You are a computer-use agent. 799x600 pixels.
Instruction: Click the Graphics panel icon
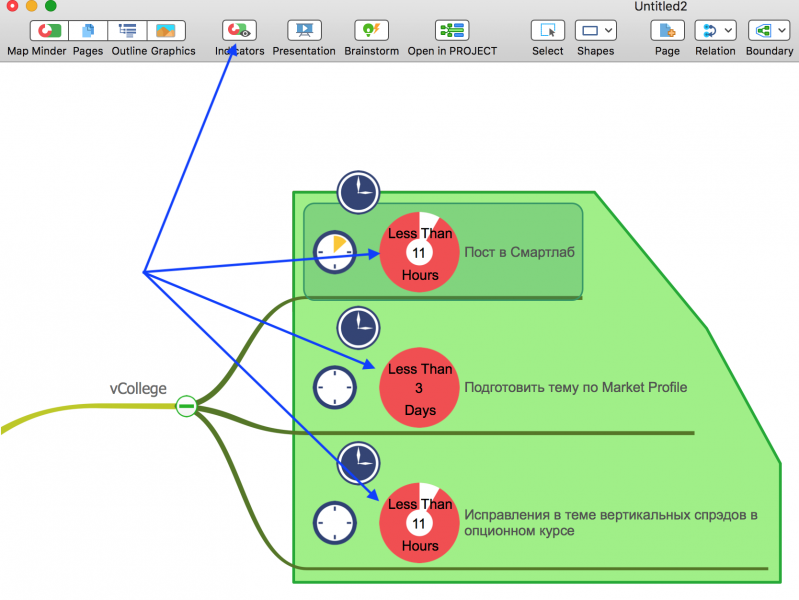[166, 31]
